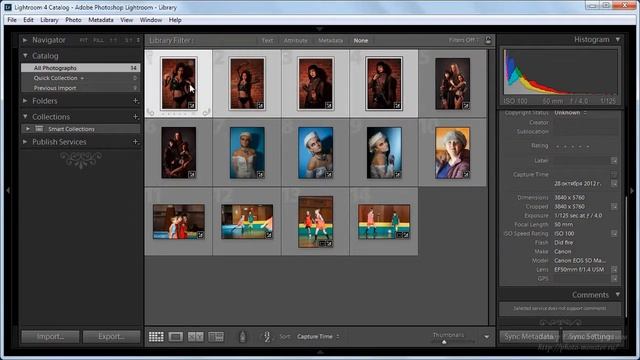Collapse the Comments panel
The image size is (640, 360).
point(618,294)
